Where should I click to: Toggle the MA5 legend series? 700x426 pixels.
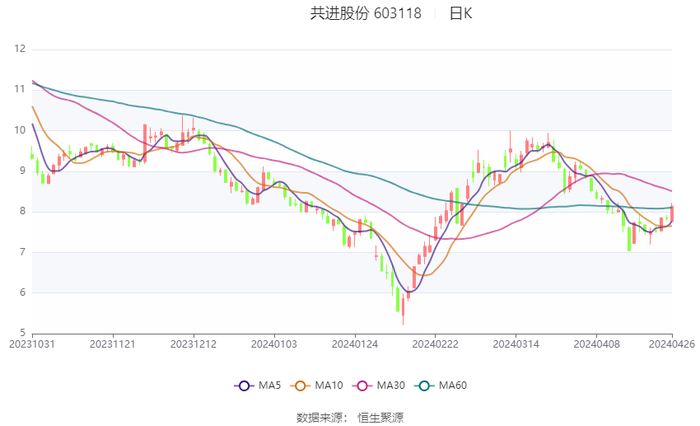click(257, 386)
